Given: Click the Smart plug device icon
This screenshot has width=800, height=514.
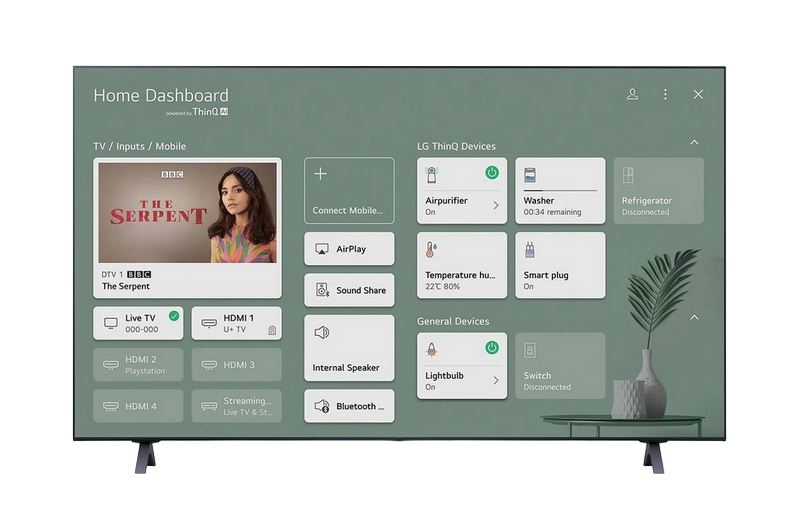Looking at the screenshot, I should pyautogui.click(x=530, y=250).
